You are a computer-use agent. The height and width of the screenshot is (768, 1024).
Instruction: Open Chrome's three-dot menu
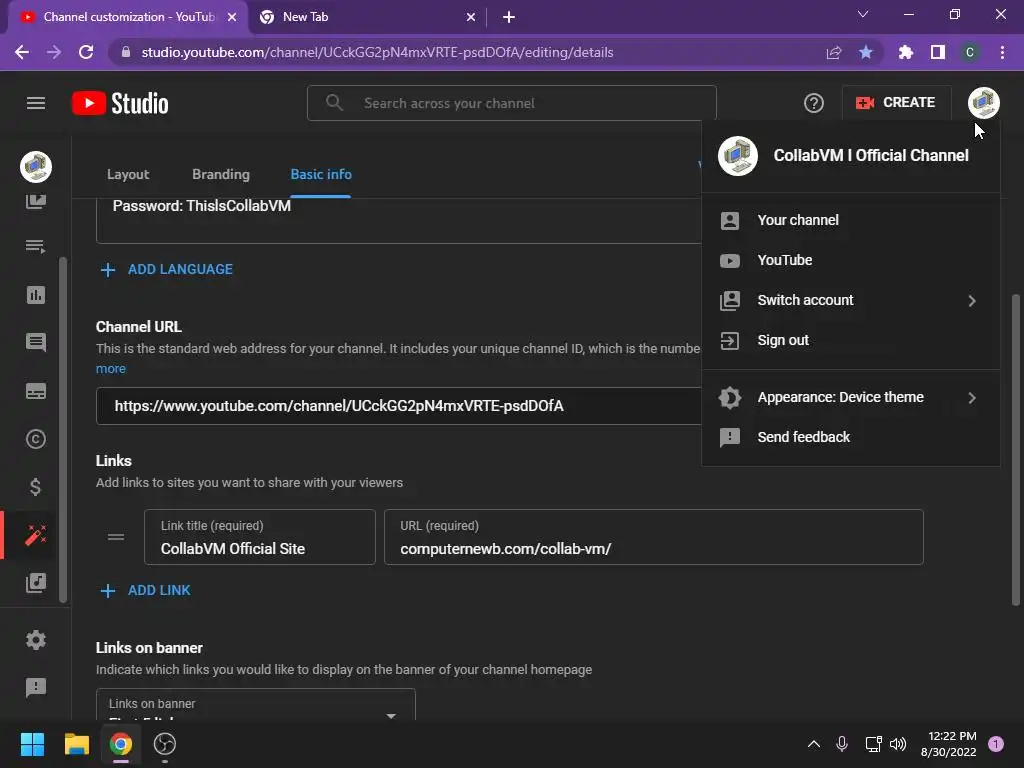pyautogui.click(x=1002, y=52)
